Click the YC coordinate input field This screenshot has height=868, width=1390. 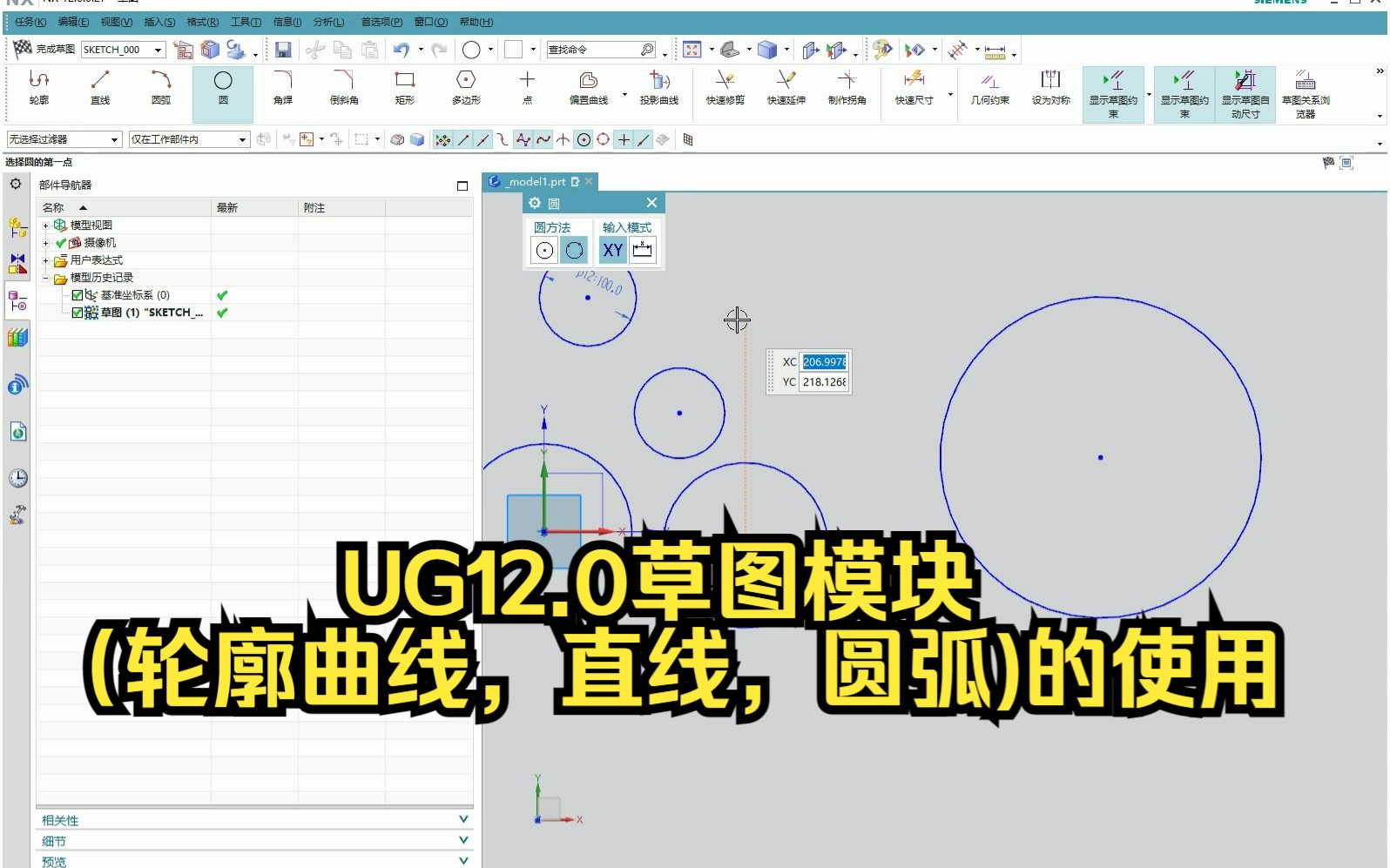click(x=824, y=382)
